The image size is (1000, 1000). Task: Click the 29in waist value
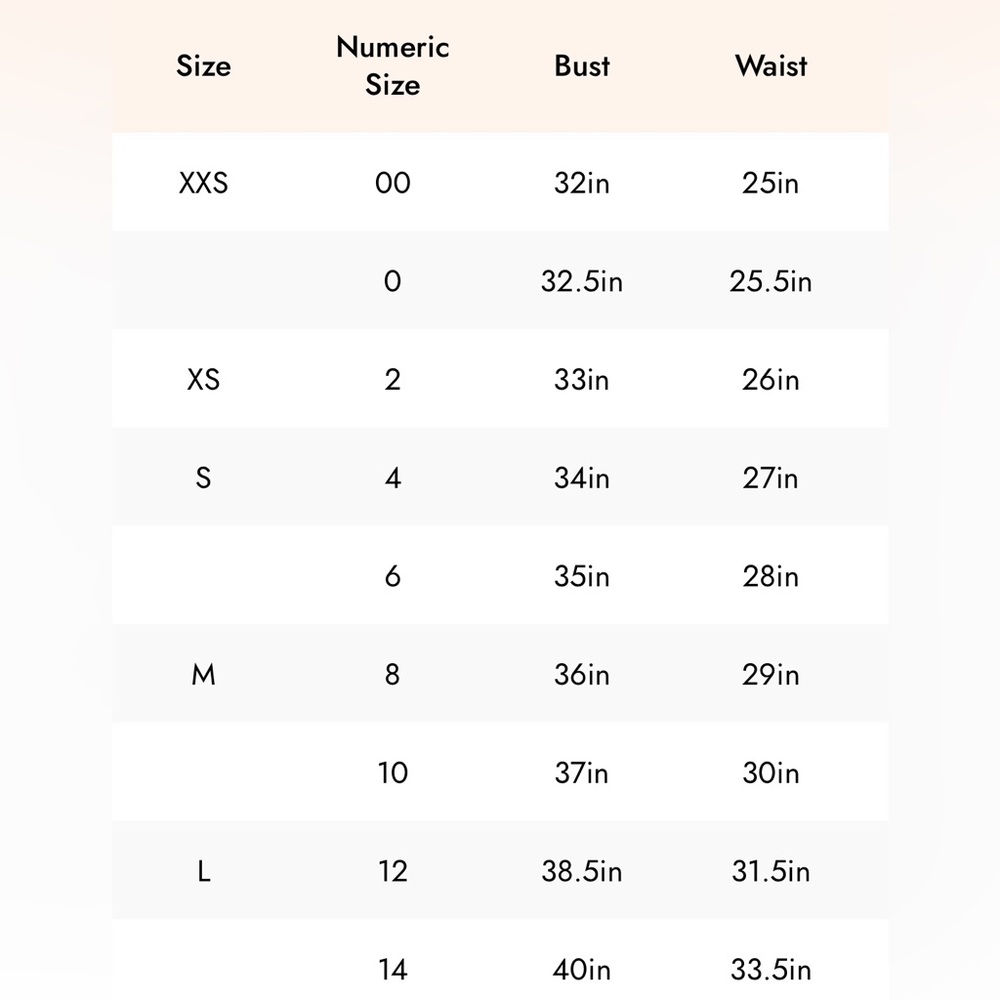pyautogui.click(x=771, y=674)
